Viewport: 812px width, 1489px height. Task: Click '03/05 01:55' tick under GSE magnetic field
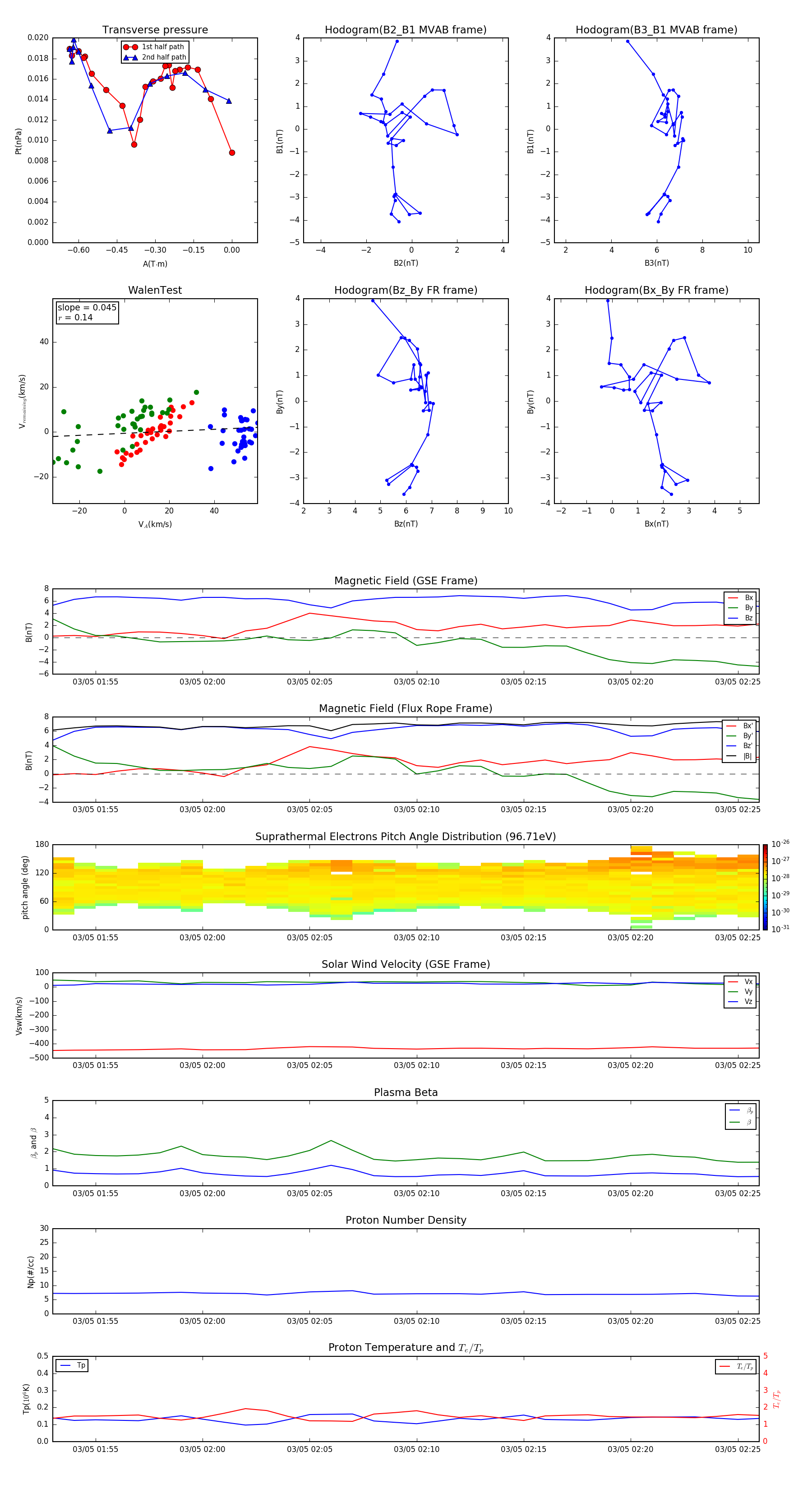[95, 681]
